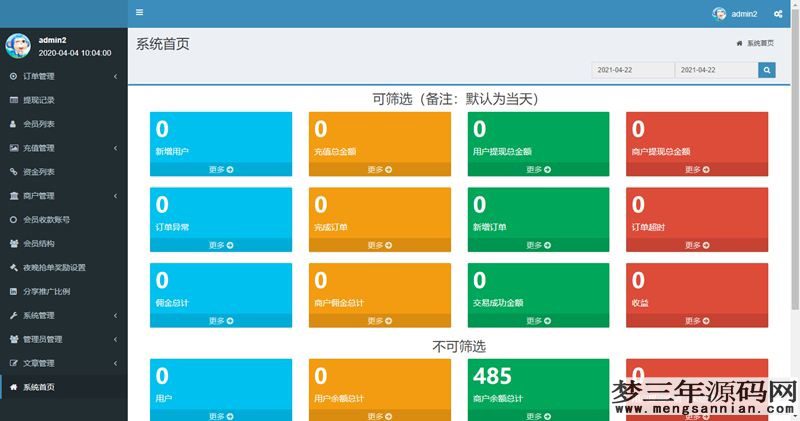Click 更多 on the 新增用户 card
The image size is (800, 421).
(221, 169)
